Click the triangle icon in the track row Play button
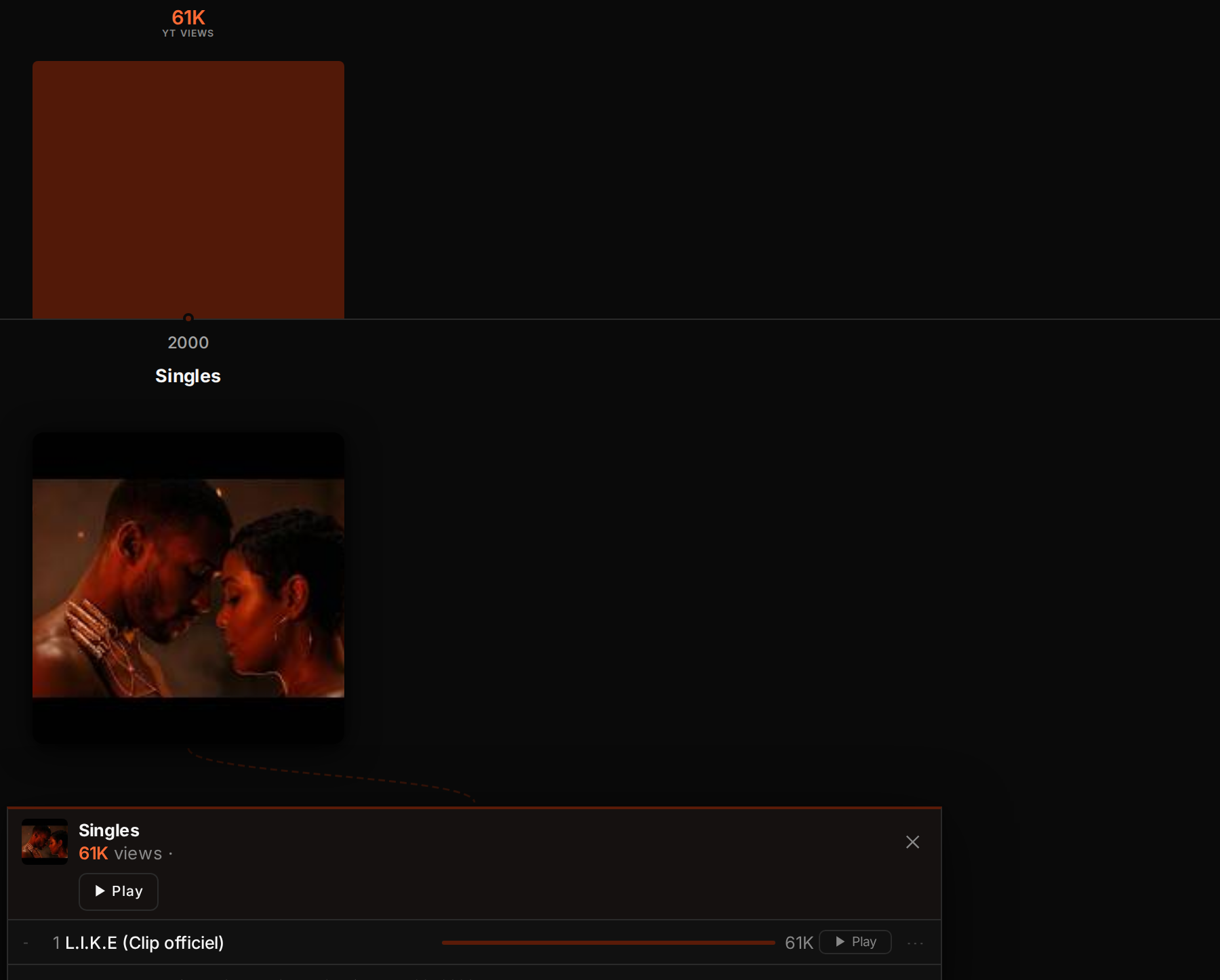 (840, 942)
